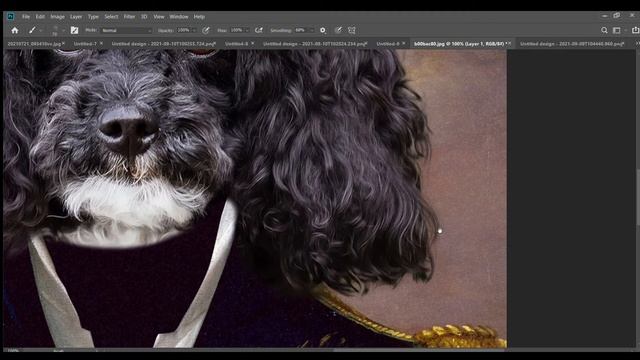
Task: Open the Filter menu
Action: [x=129, y=17]
